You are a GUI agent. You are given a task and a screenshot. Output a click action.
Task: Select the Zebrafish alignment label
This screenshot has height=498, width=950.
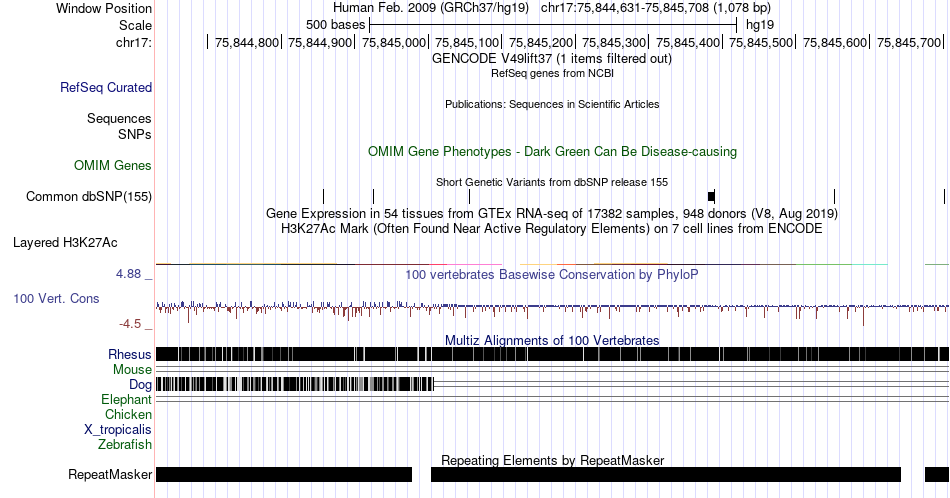point(125,445)
